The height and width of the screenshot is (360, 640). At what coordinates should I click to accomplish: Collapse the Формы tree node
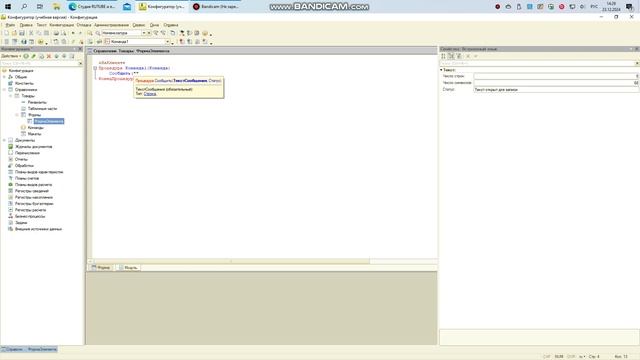(17, 115)
